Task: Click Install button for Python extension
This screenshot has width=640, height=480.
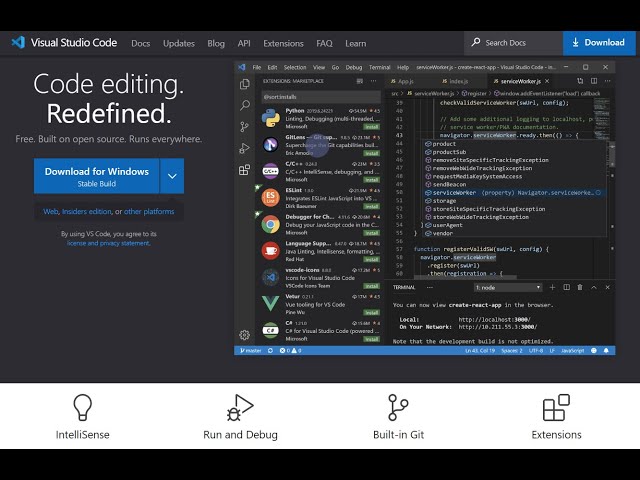Action: [372, 127]
